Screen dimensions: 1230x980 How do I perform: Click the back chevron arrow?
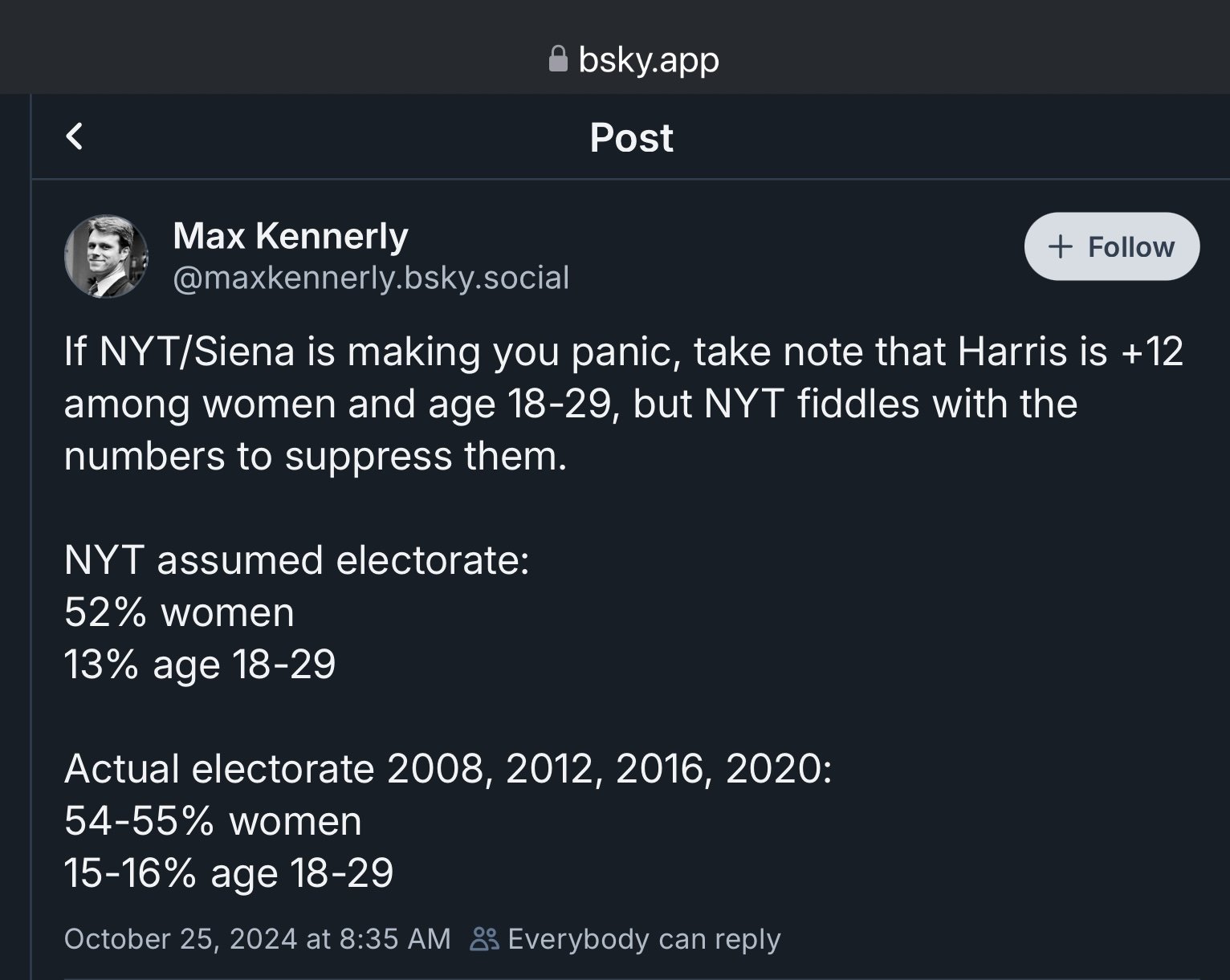75,136
